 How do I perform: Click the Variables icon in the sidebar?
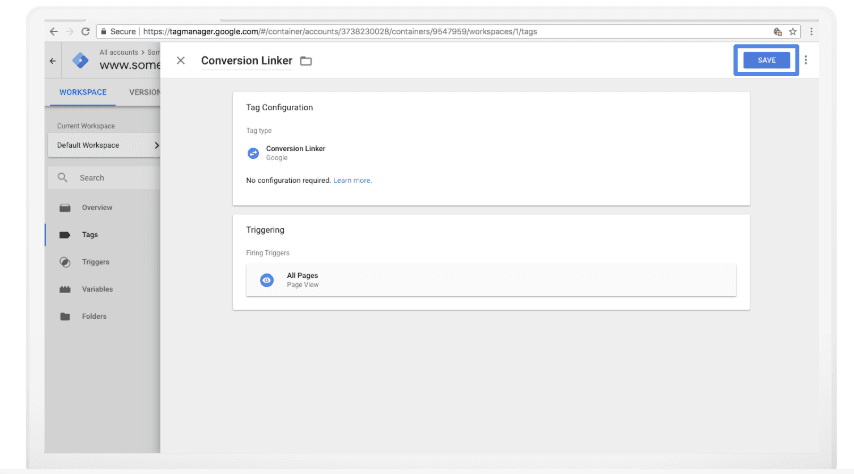pos(65,289)
